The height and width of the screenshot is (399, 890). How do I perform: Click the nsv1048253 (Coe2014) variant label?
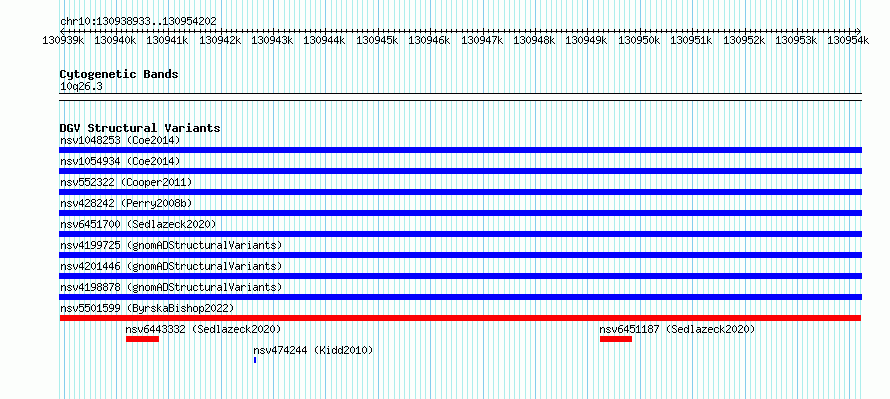tap(120, 140)
